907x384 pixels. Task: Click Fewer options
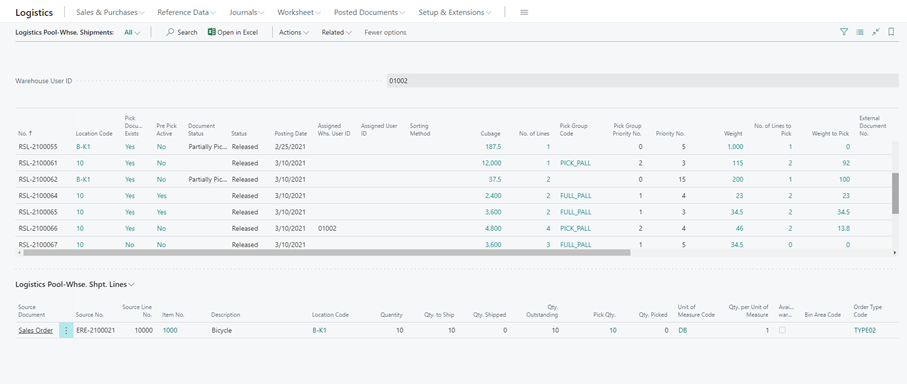[385, 32]
